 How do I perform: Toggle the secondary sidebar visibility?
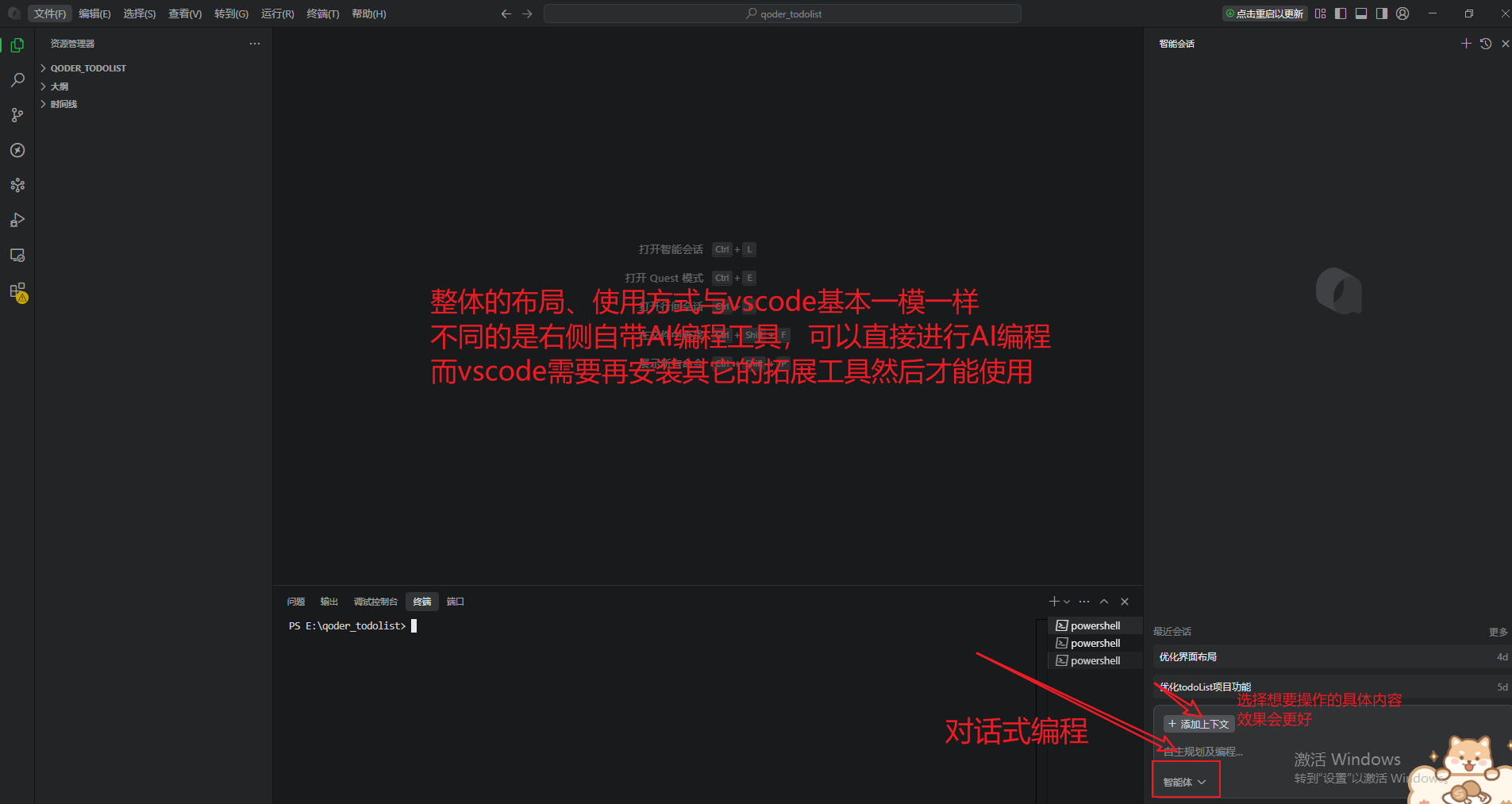point(1382,13)
